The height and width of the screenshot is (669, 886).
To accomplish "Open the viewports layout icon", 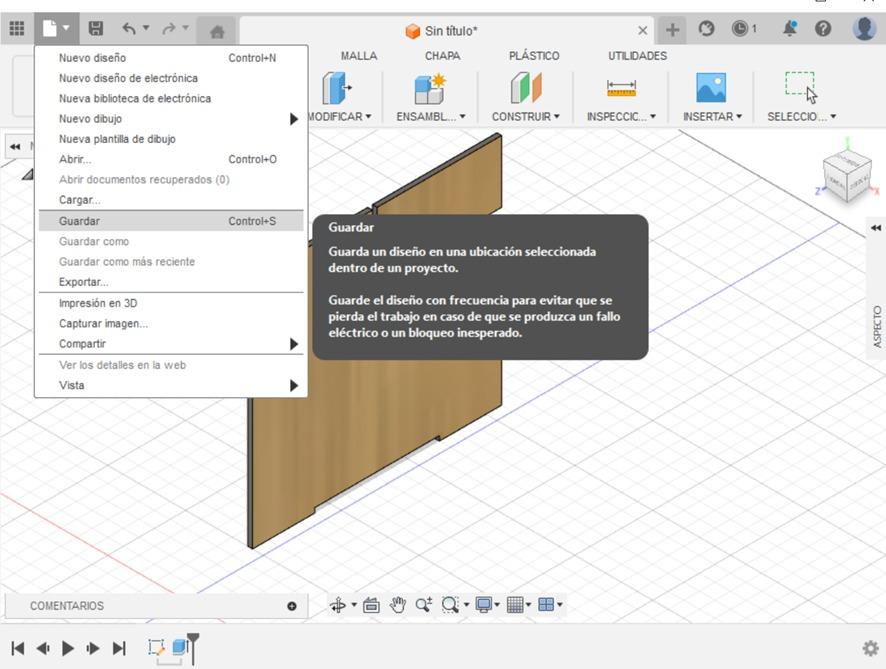I will point(546,605).
